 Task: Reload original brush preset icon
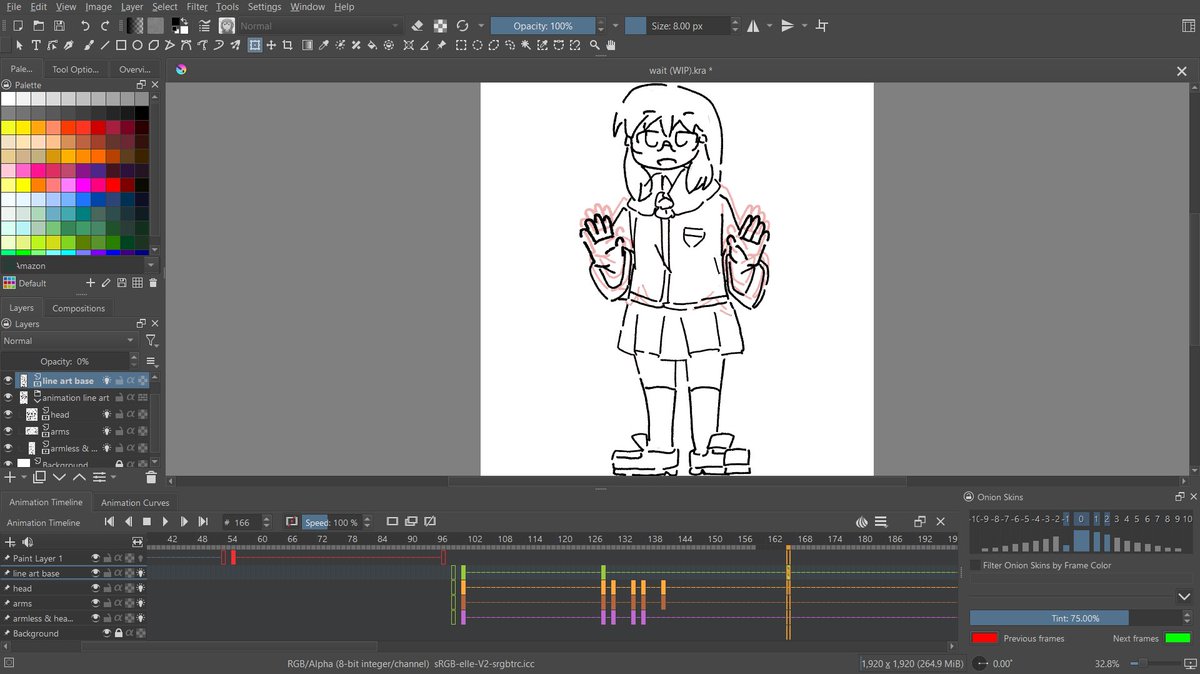click(x=463, y=25)
